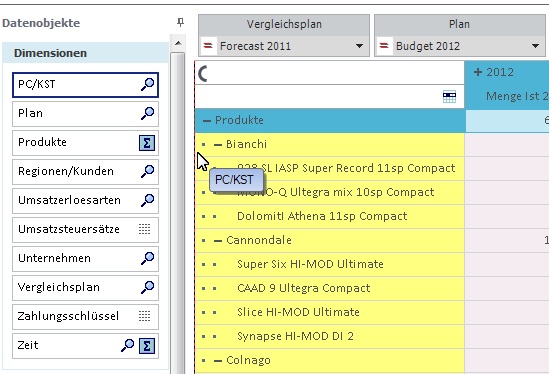This screenshot has height=374, width=549.
Task: Open the Forecast 2011 dropdown arrow
Action: pyautogui.click(x=359, y=46)
